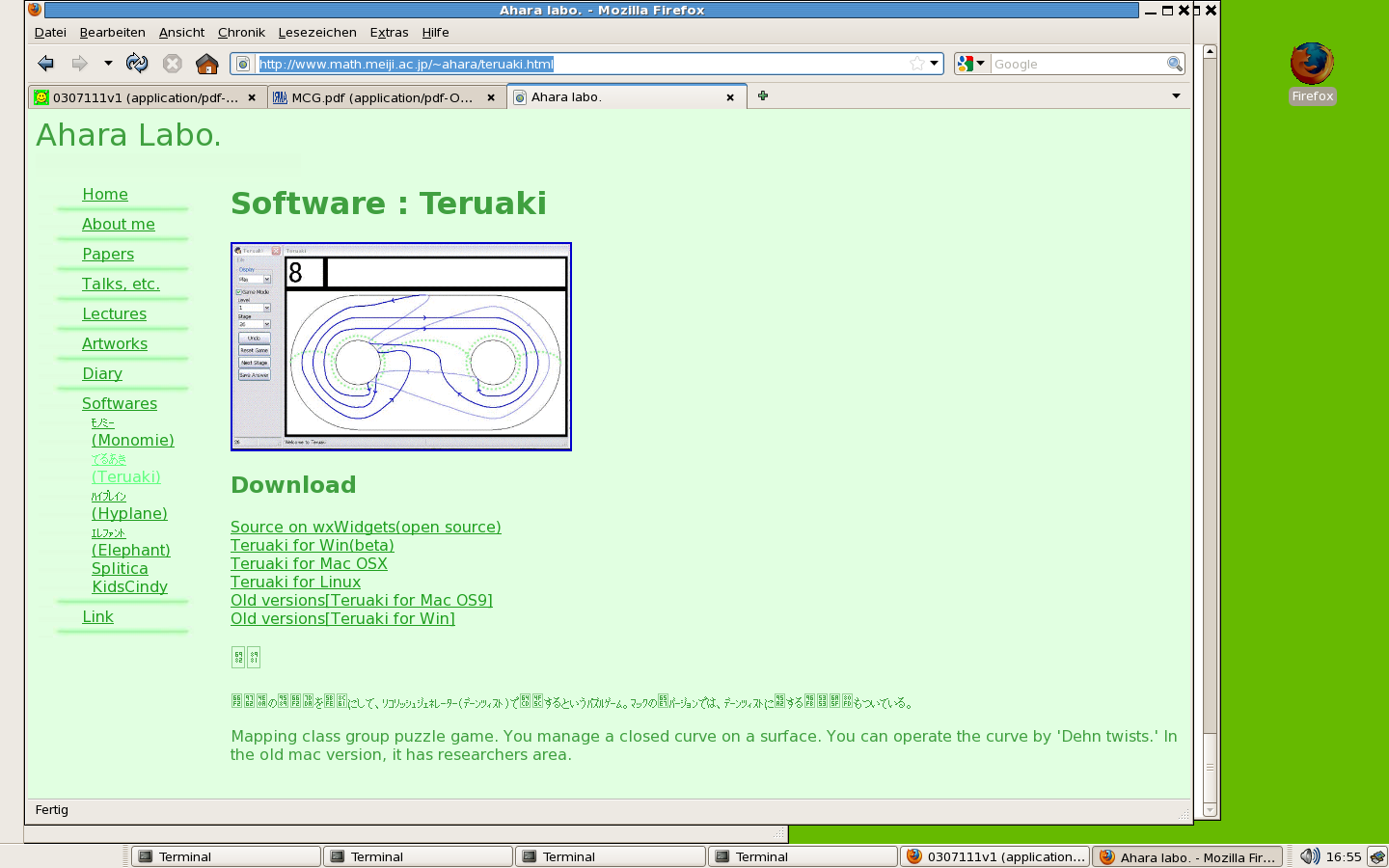Click the Reload page icon

pyautogui.click(x=137, y=64)
